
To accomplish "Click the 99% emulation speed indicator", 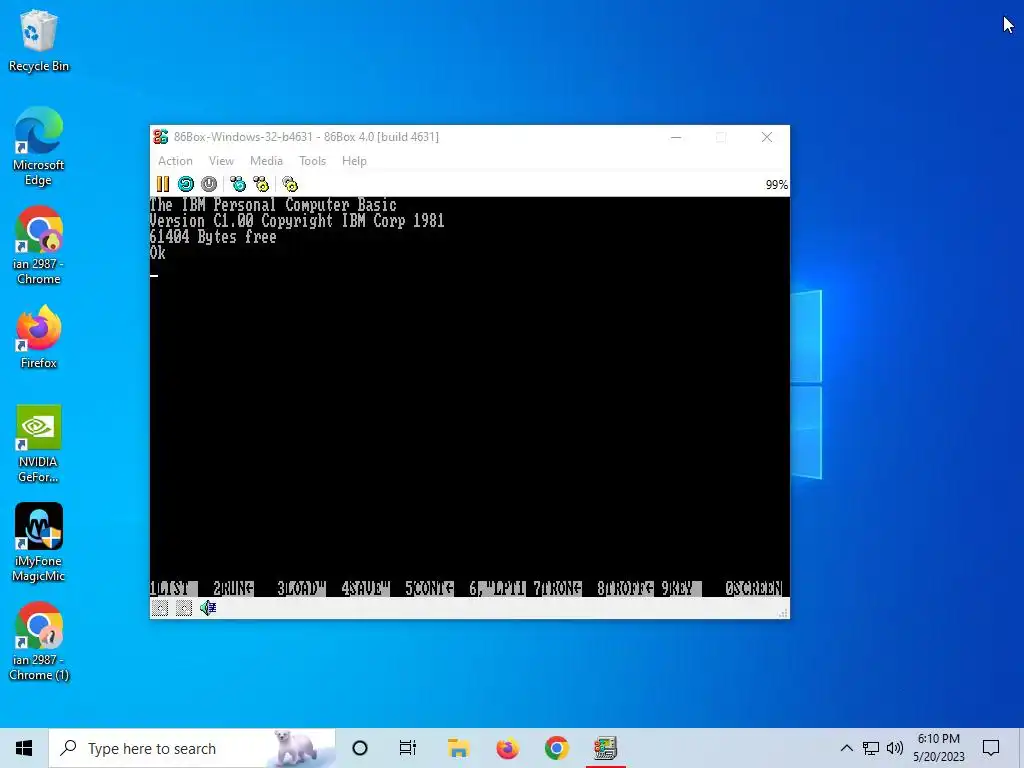I will [776, 185].
